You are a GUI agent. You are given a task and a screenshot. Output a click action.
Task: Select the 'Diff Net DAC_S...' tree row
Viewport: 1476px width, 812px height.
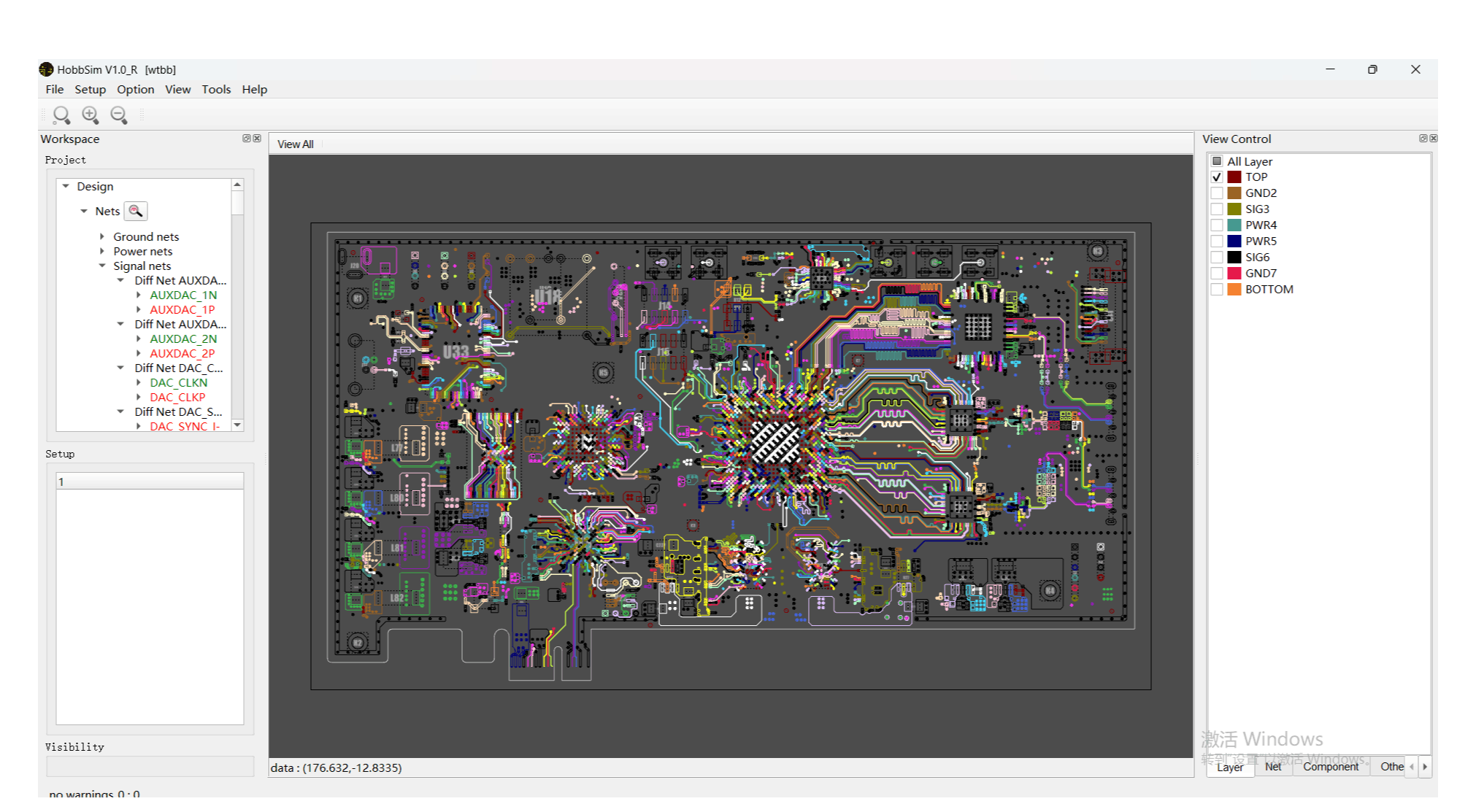[179, 411]
